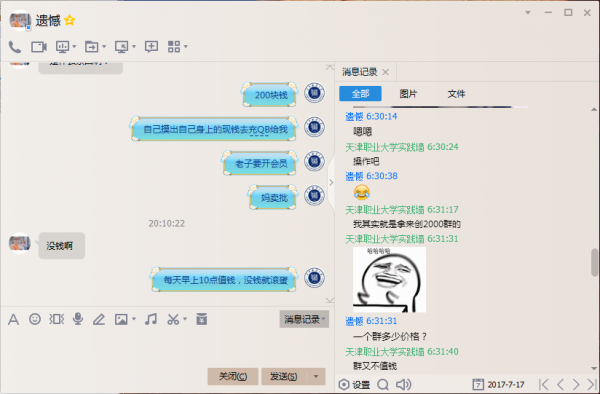Click sender avatar beside 200块钱 message
Viewport: 600px width, 394px height.
point(315,93)
